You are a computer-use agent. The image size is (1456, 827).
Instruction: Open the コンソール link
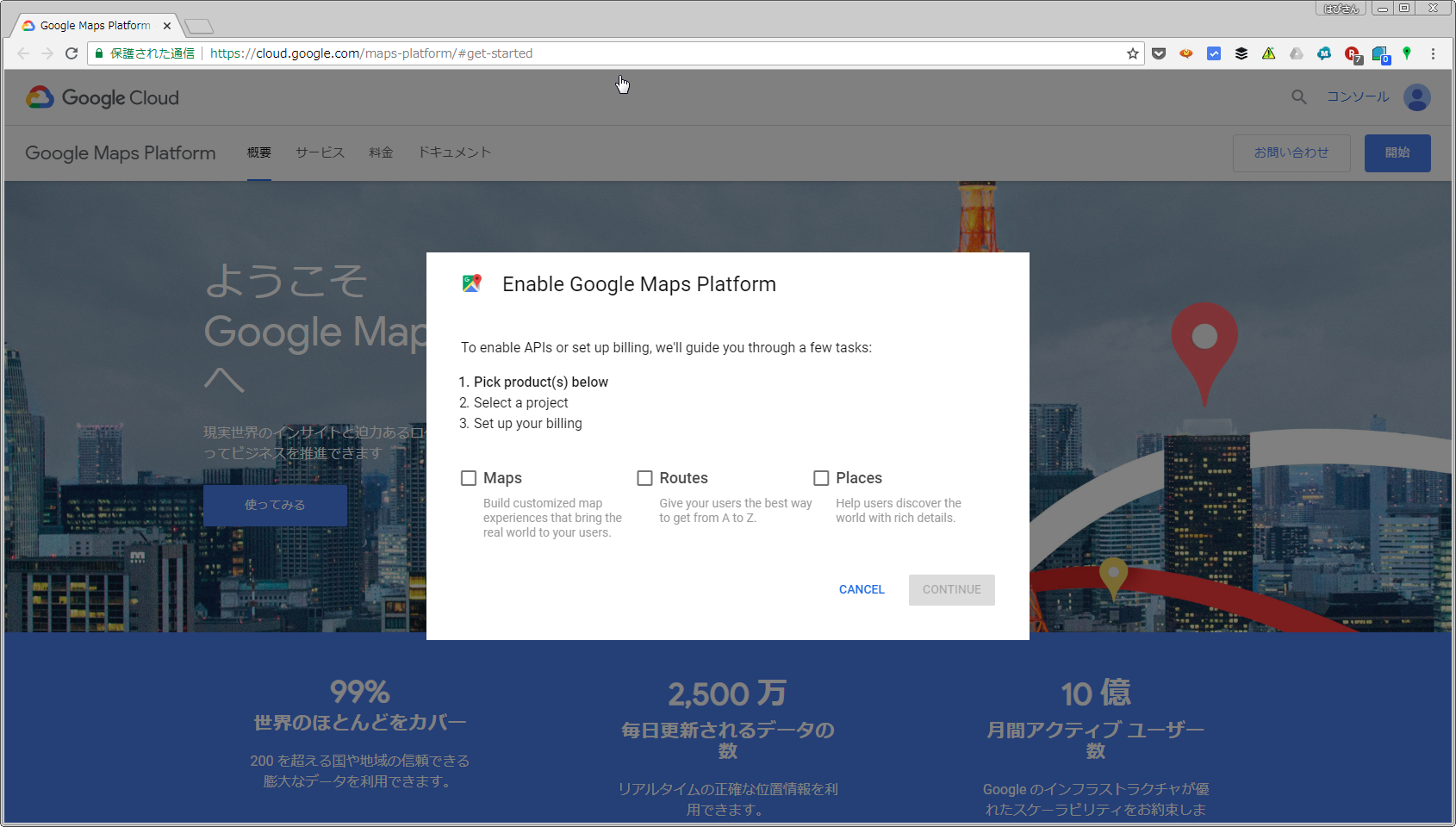[1358, 97]
